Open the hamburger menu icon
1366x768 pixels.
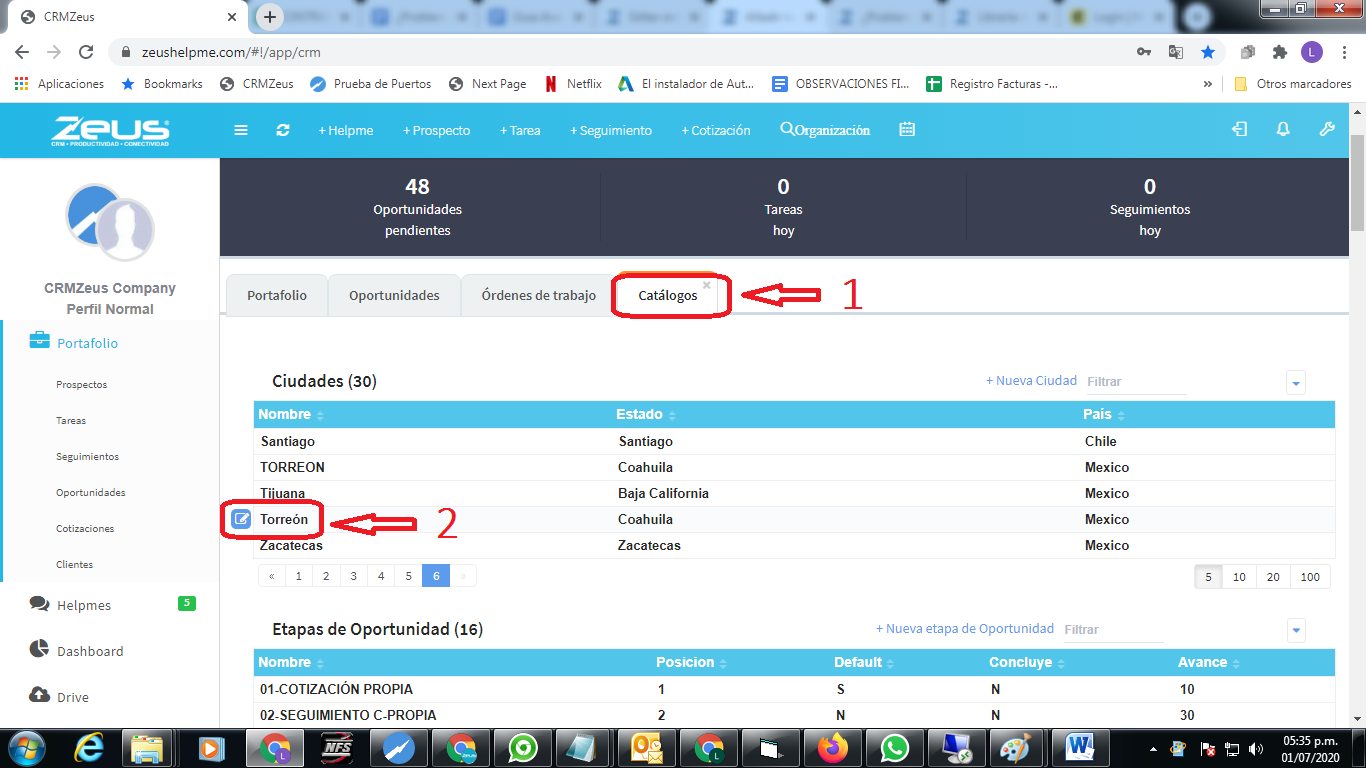pyautogui.click(x=240, y=130)
